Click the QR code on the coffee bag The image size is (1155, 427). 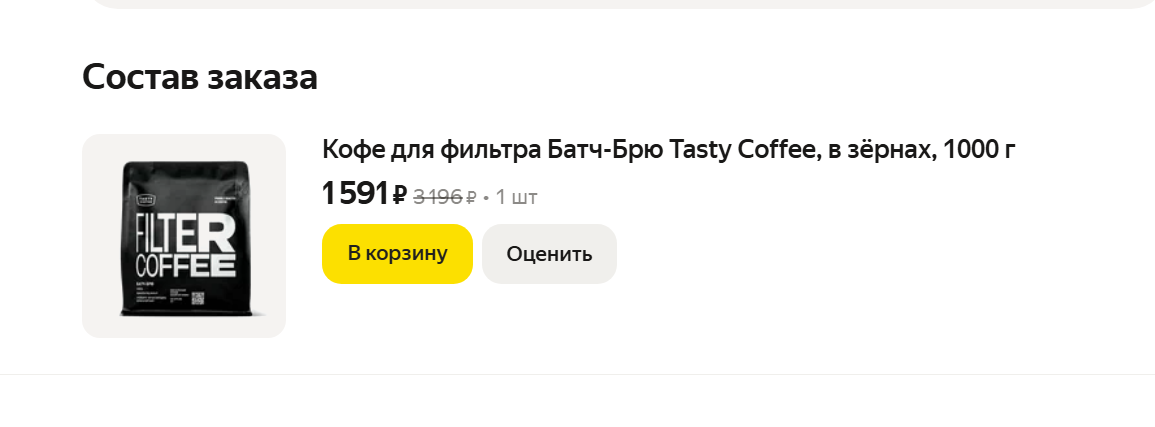click(x=198, y=296)
